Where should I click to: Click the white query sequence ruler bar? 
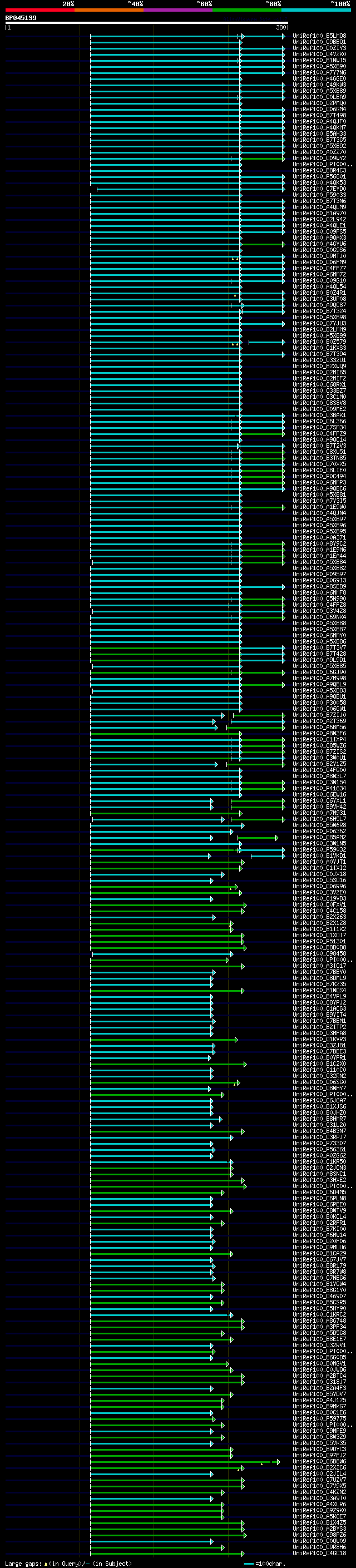tap(147, 22)
